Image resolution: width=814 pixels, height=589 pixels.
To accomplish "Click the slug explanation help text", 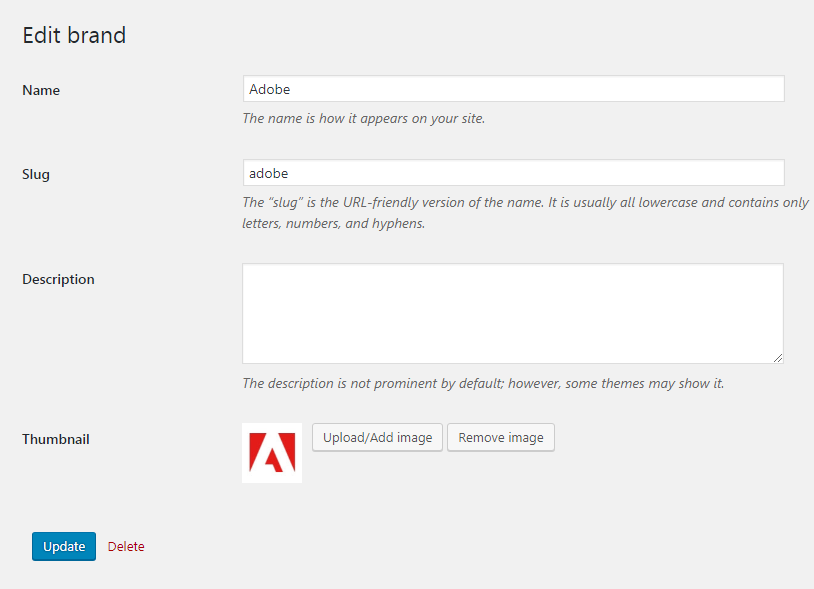I will click(525, 213).
